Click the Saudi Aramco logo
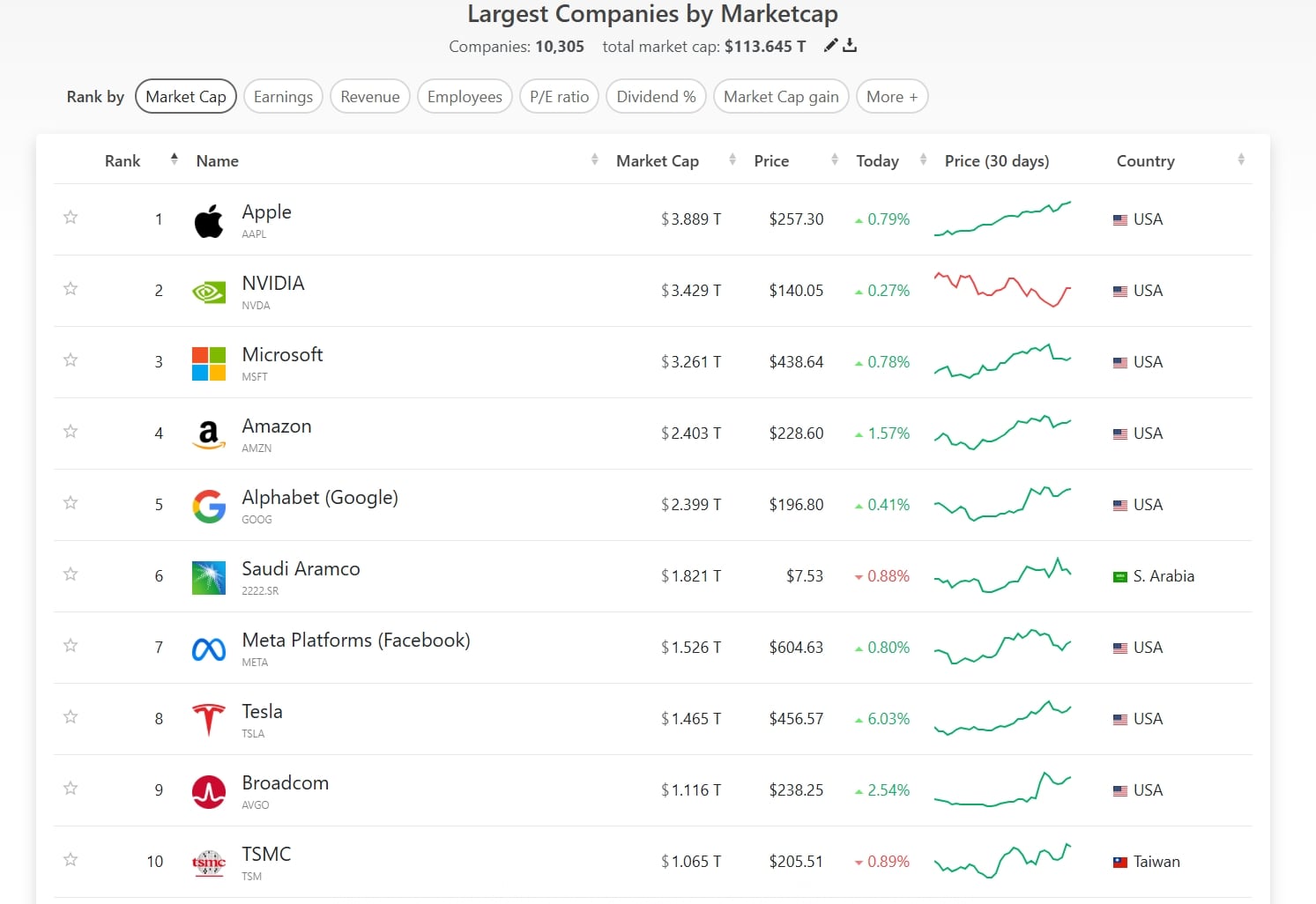The width and height of the screenshot is (1316, 904). tap(209, 577)
